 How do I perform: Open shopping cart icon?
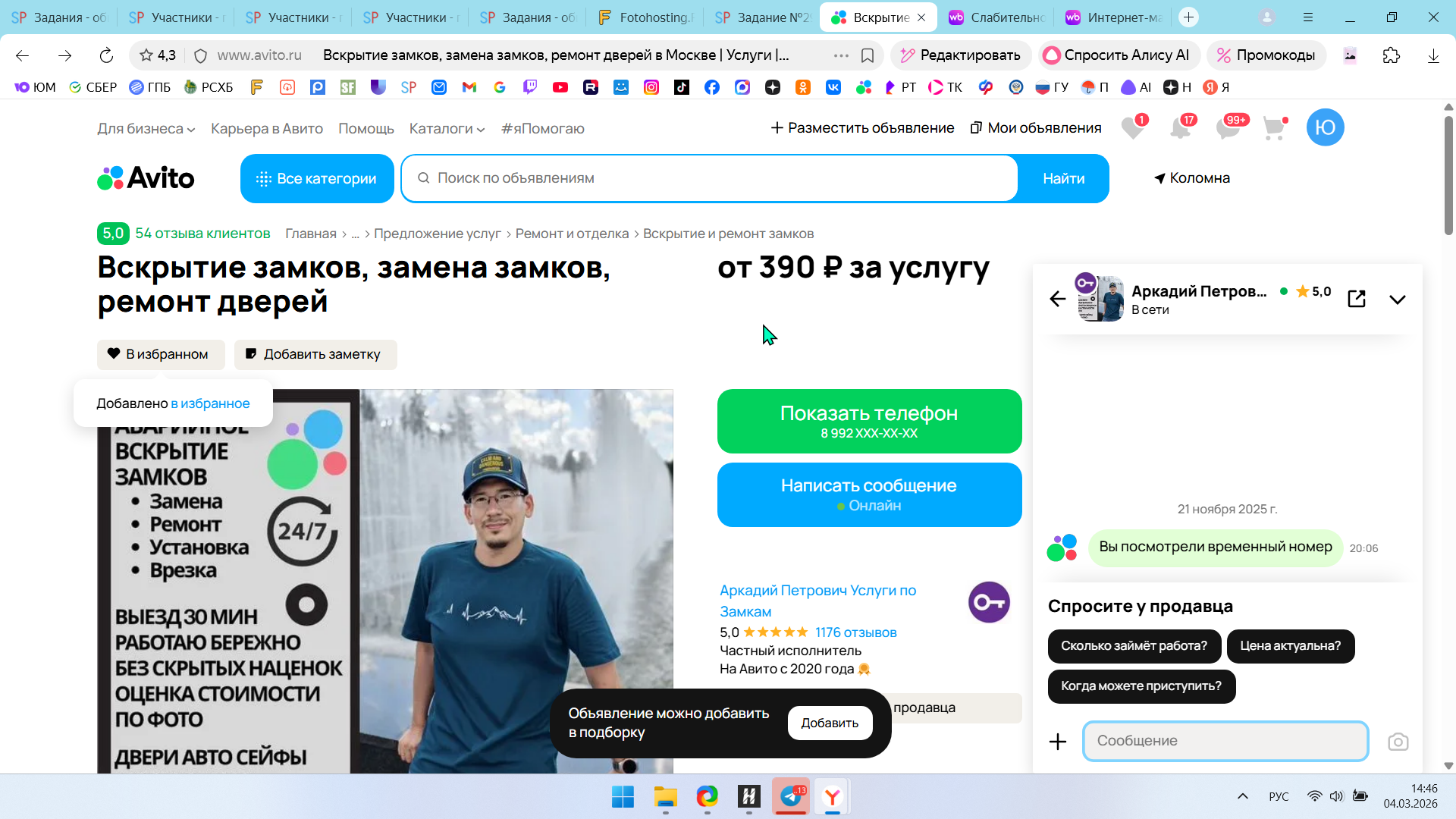pyautogui.click(x=1275, y=128)
